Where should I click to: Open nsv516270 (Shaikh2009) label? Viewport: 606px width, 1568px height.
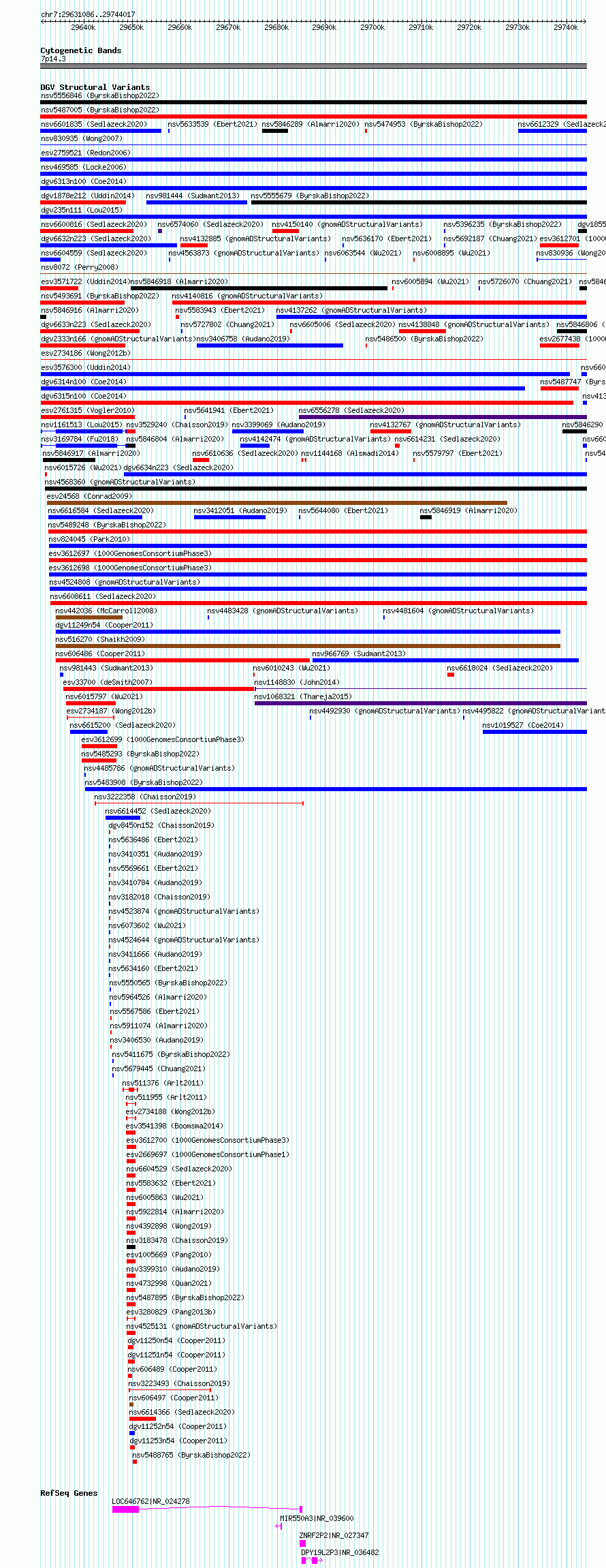coord(100,639)
